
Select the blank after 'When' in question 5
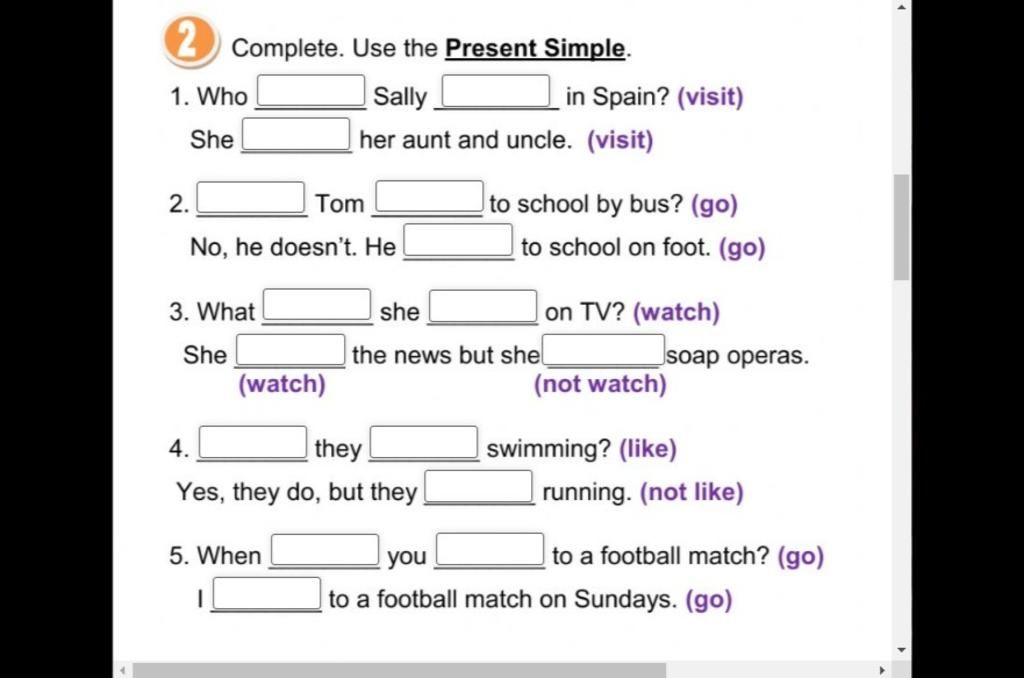325,550
